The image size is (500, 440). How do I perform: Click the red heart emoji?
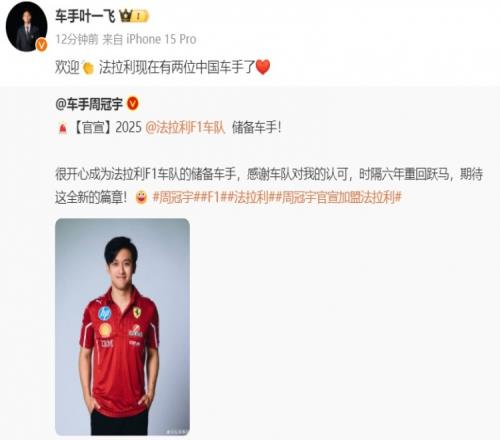[x=263, y=67]
